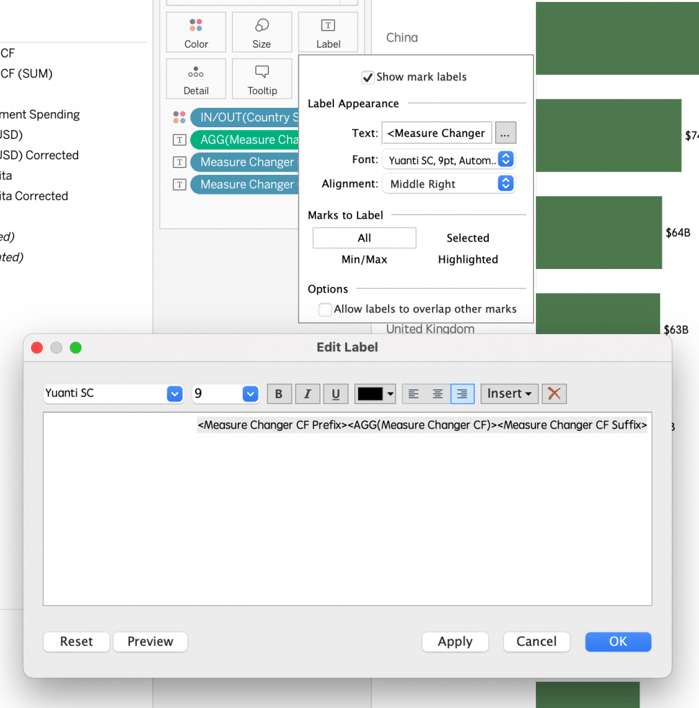The height and width of the screenshot is (708, 699).
Task: Open the Size marks card
Action: click(x=262, y=33)
